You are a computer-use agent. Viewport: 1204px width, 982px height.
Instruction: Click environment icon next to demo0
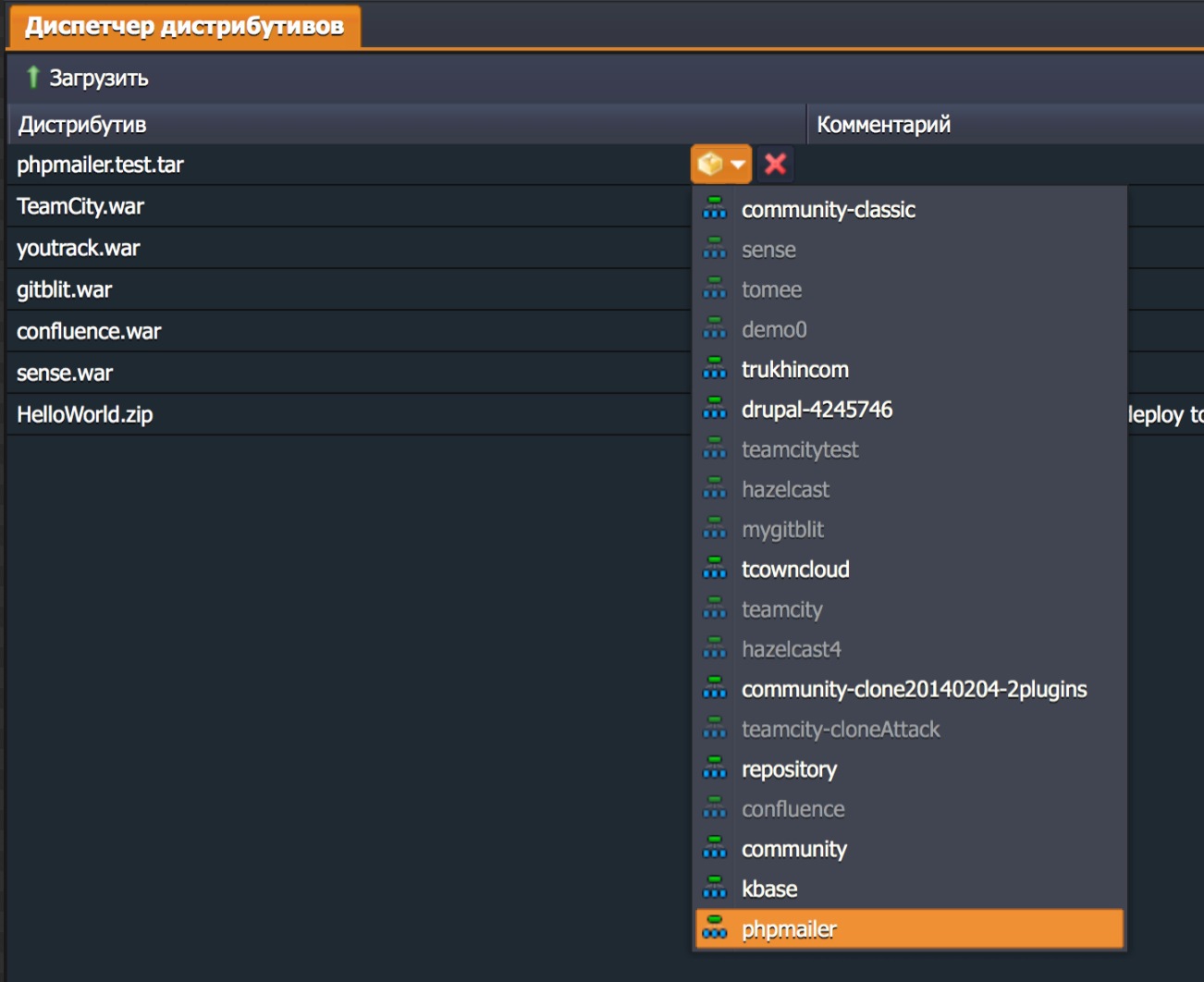pyautogui.click(x=715, y=327)
